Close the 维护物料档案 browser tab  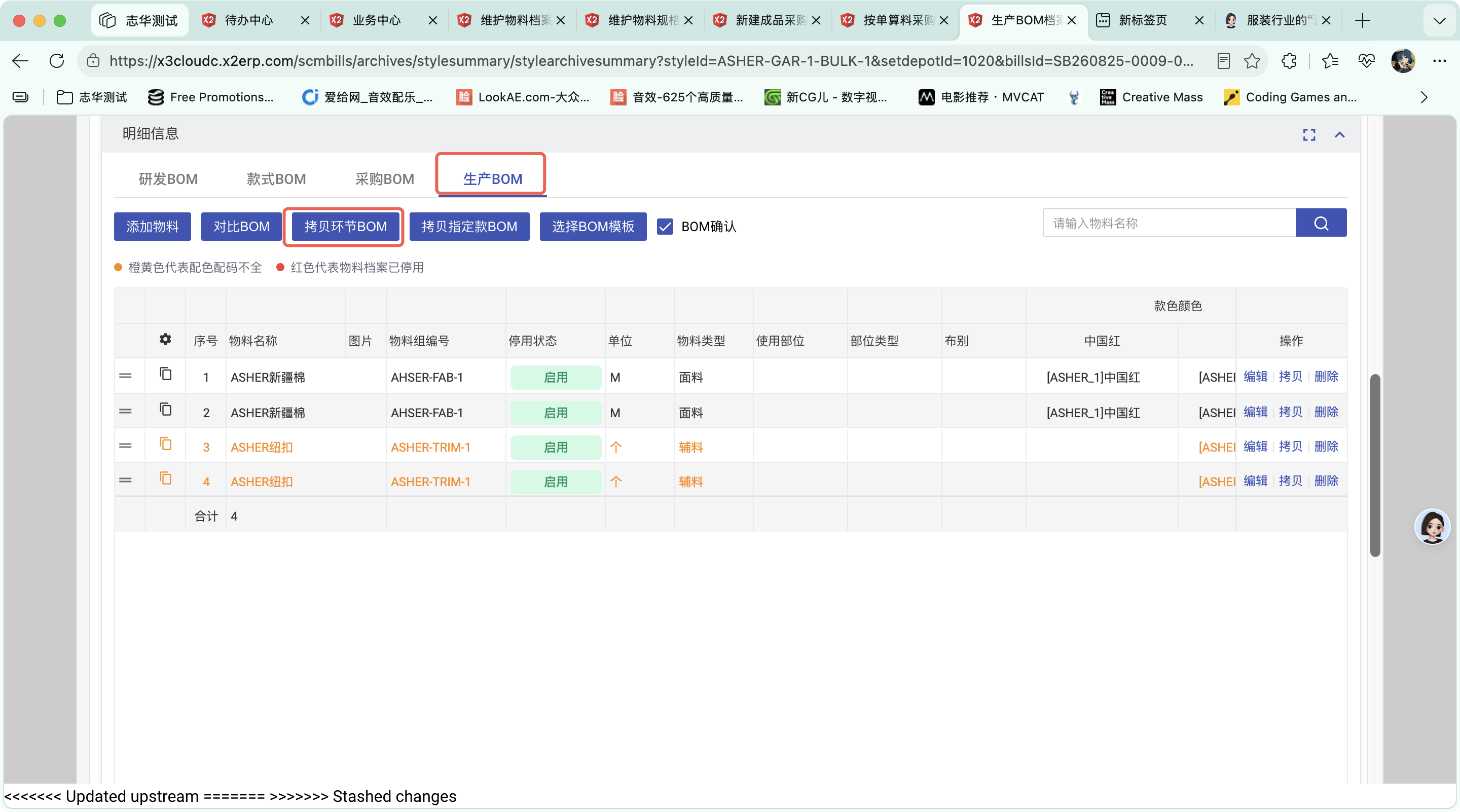point(561,20)
